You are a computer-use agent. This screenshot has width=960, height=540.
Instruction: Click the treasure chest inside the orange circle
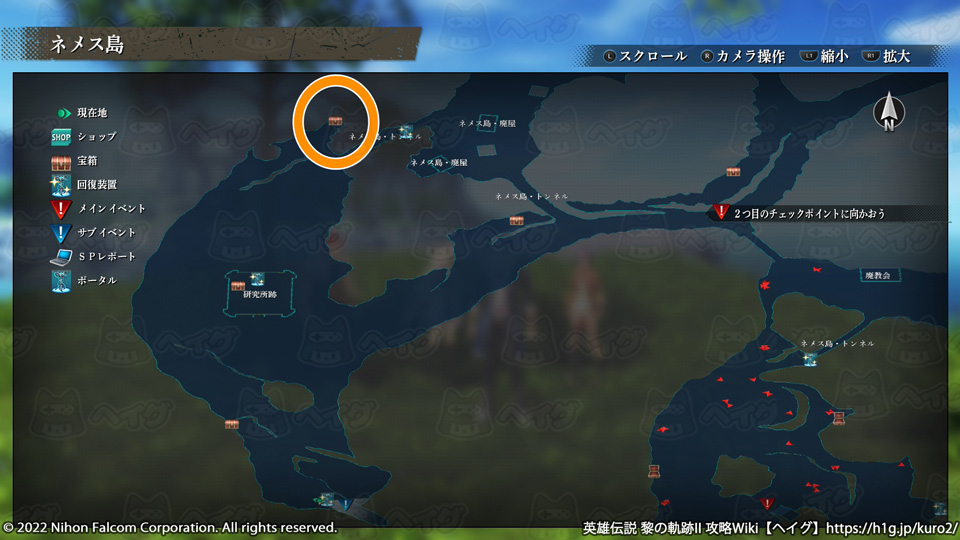point(336,121)
